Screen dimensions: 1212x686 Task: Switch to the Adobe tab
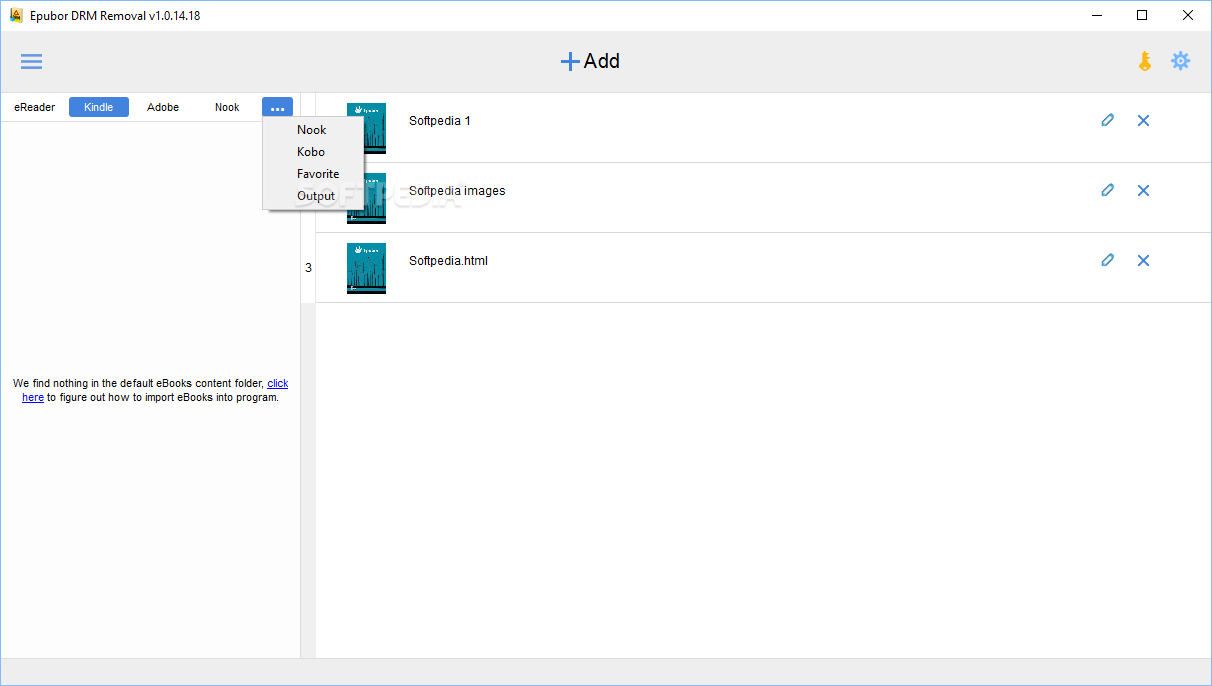[x=163, y=107]
